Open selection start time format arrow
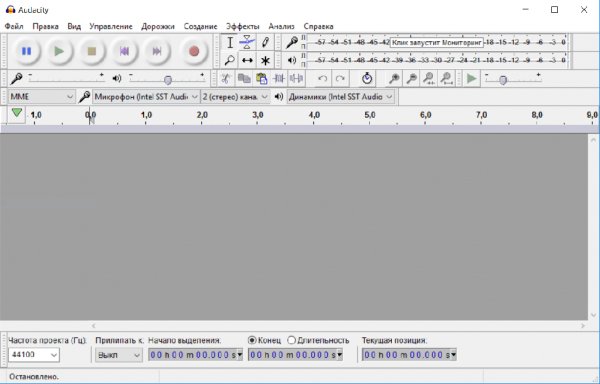 (240, 355)
